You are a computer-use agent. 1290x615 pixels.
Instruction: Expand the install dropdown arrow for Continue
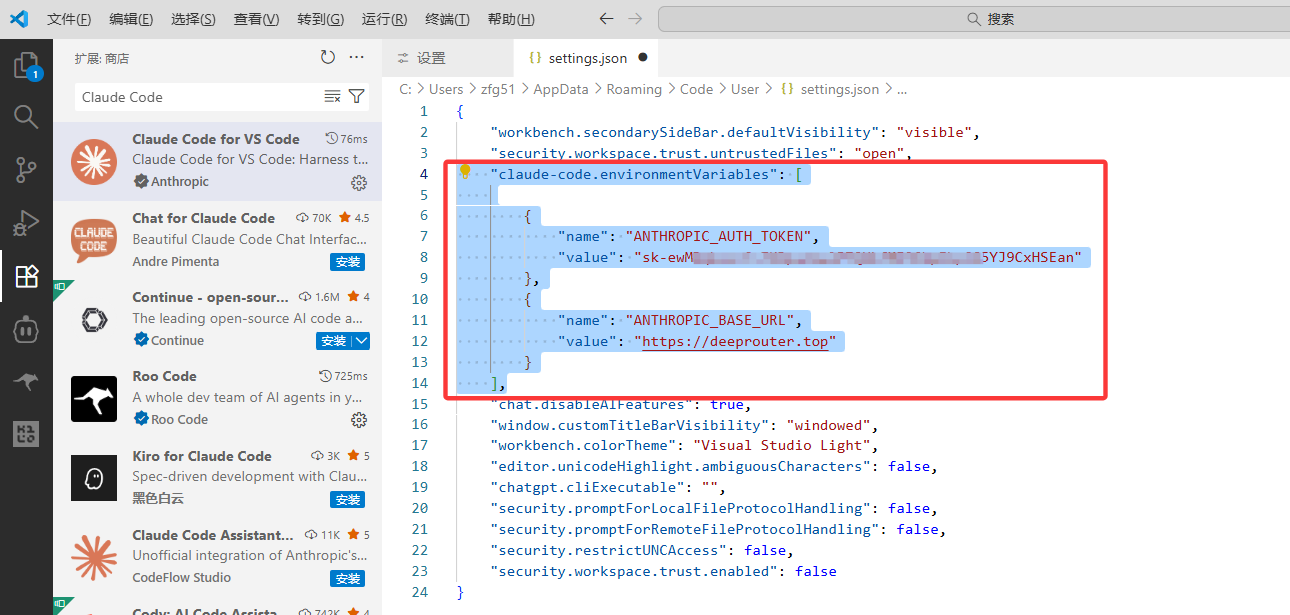click(x=362, y=341)
